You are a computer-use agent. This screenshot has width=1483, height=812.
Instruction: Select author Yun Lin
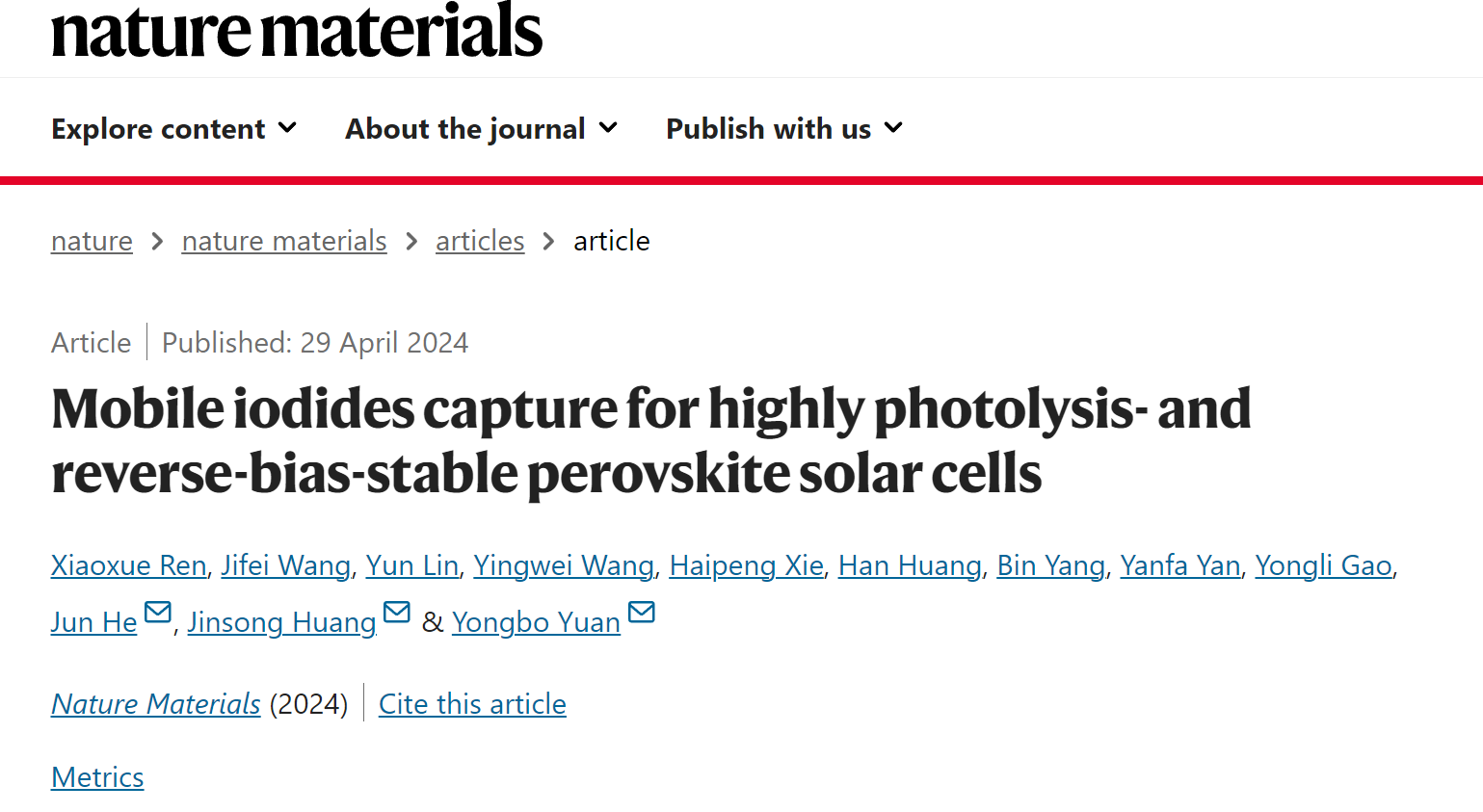tap(412, 565)
